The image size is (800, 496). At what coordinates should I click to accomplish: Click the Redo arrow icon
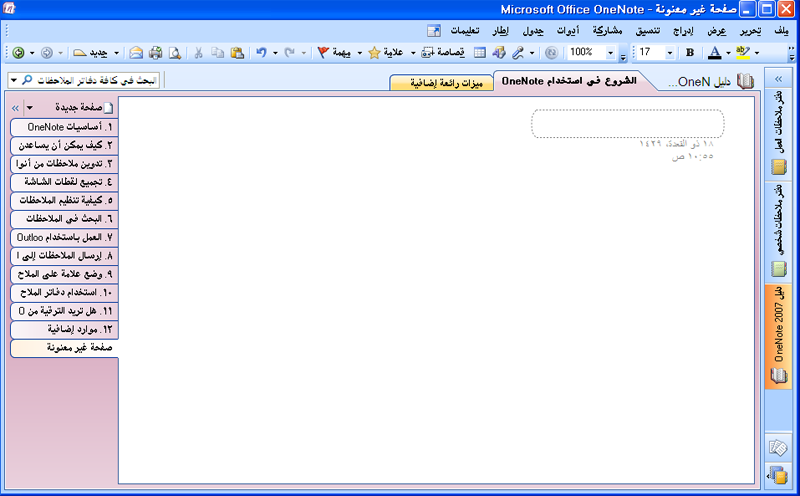pyautogui.click(x=289, y=53)
